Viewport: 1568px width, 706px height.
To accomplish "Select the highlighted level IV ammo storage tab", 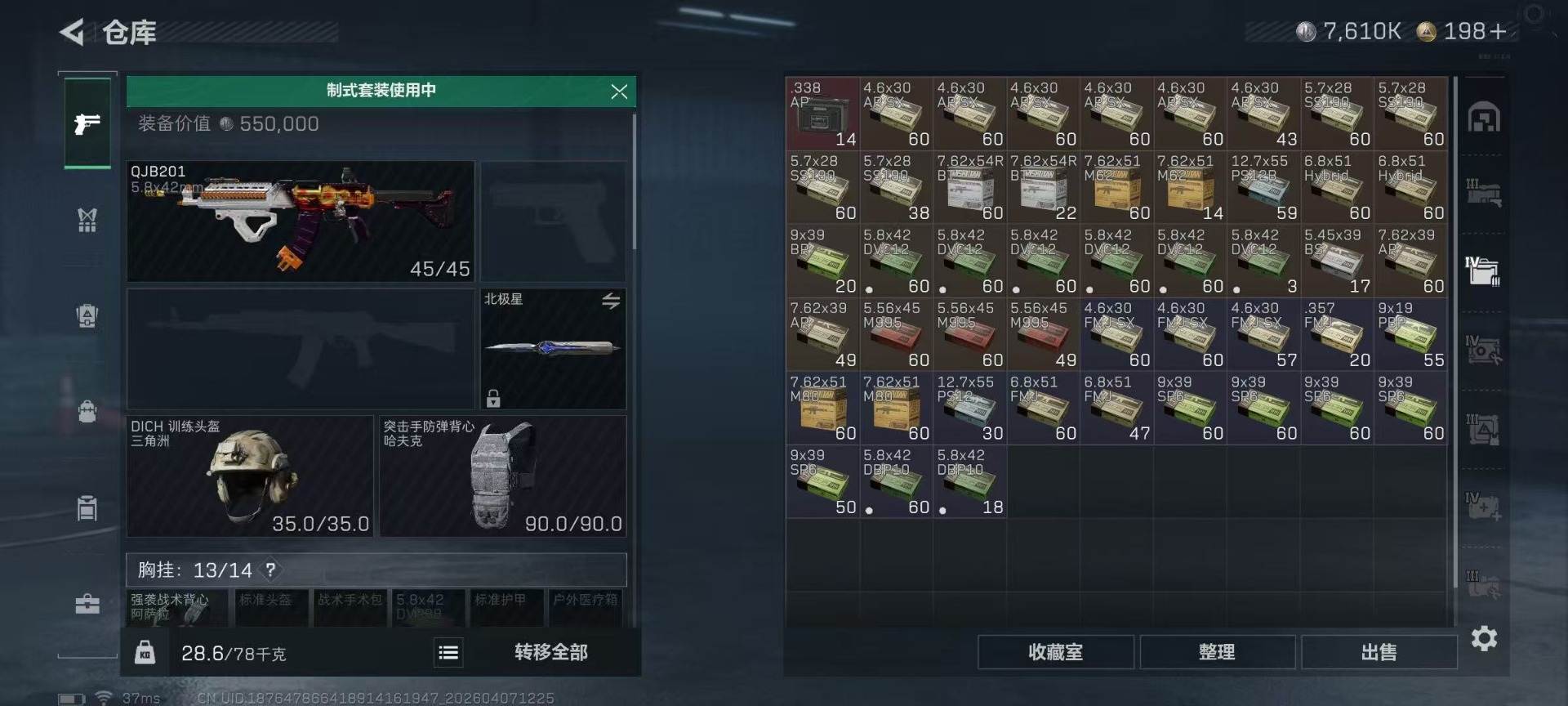I will point(1483,271).
